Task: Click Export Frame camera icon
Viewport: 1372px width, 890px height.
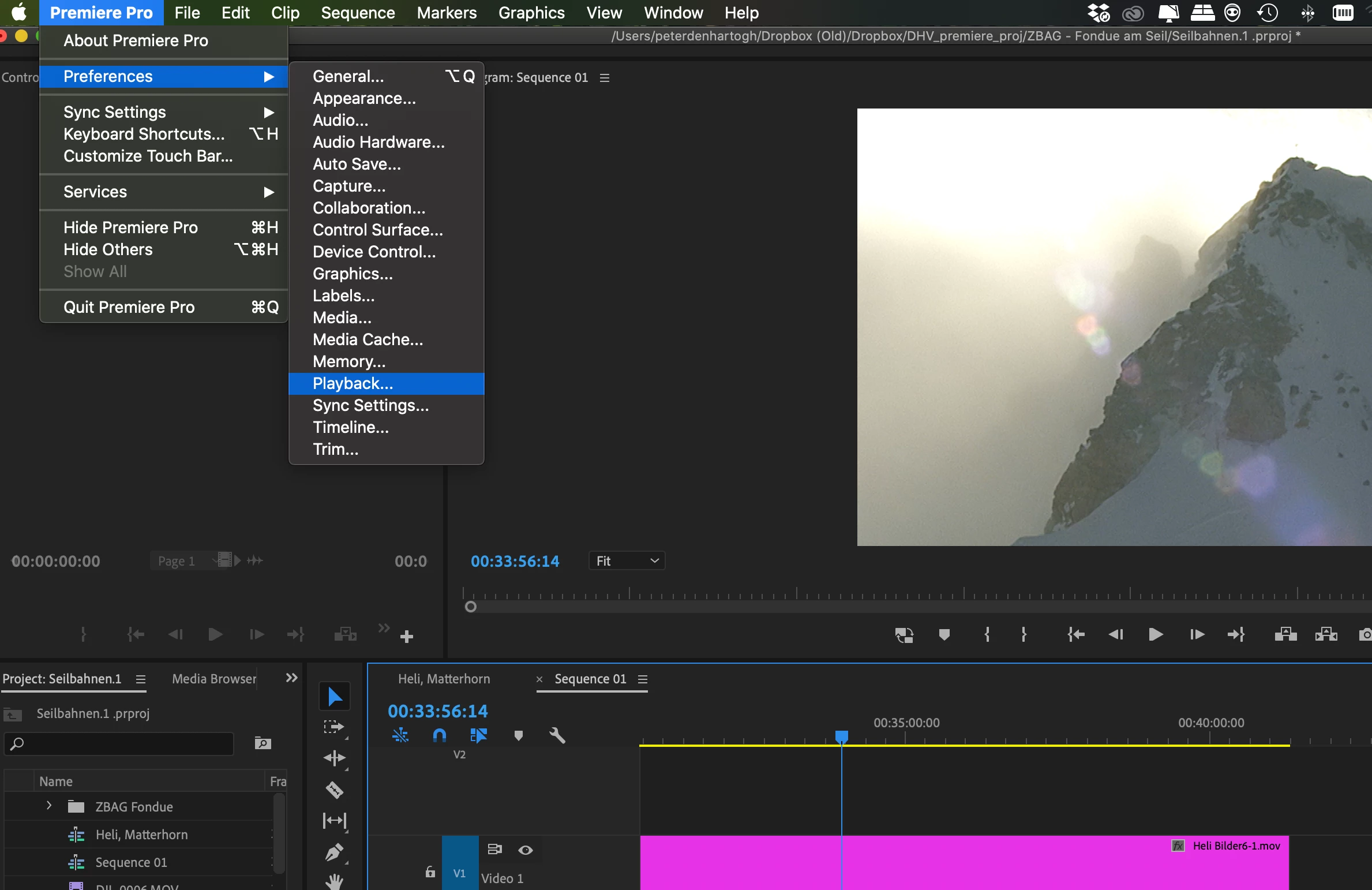Action: 1365,635
